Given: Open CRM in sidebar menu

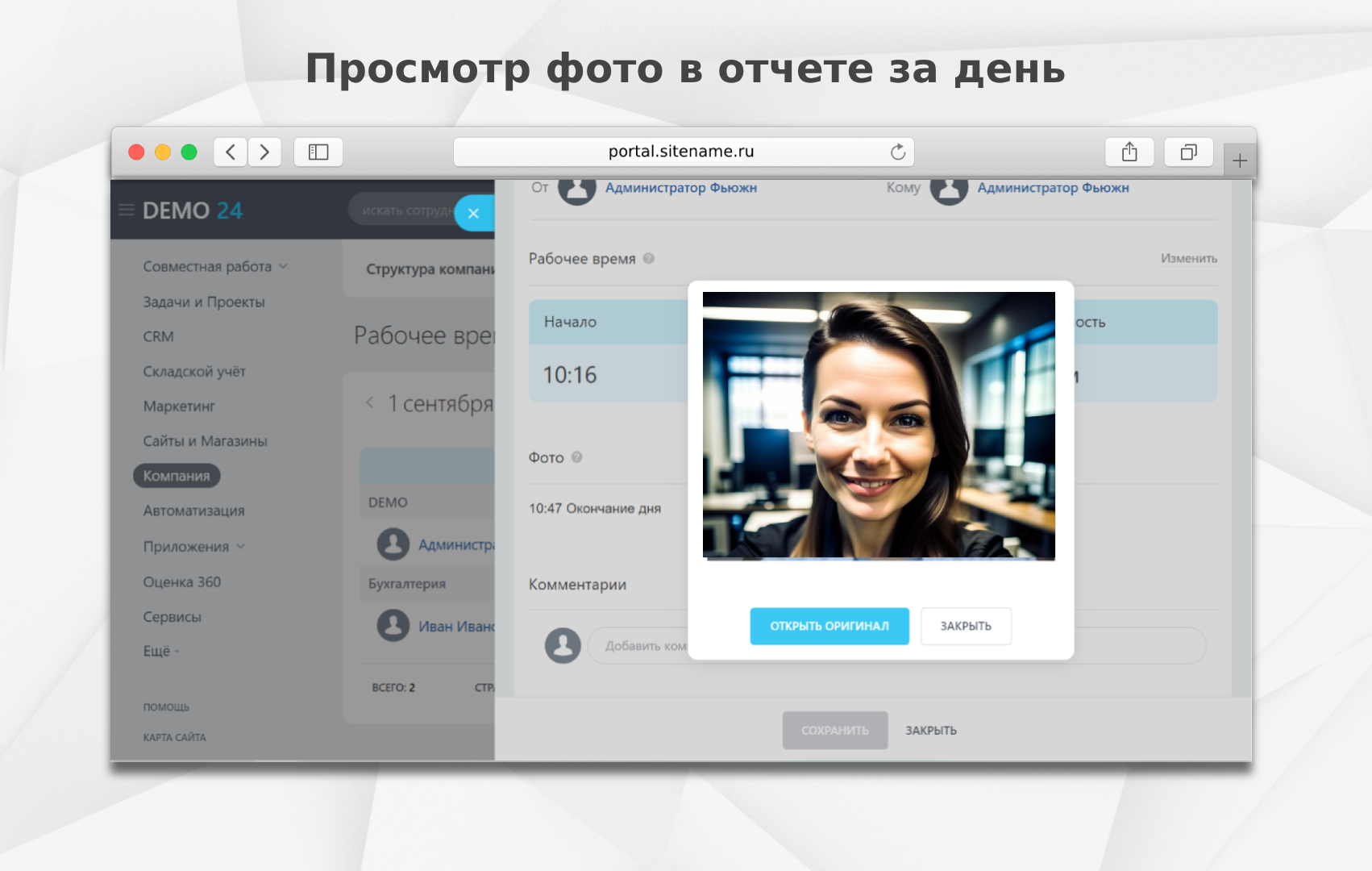Looking at the screenshot, I should point(158,336).
